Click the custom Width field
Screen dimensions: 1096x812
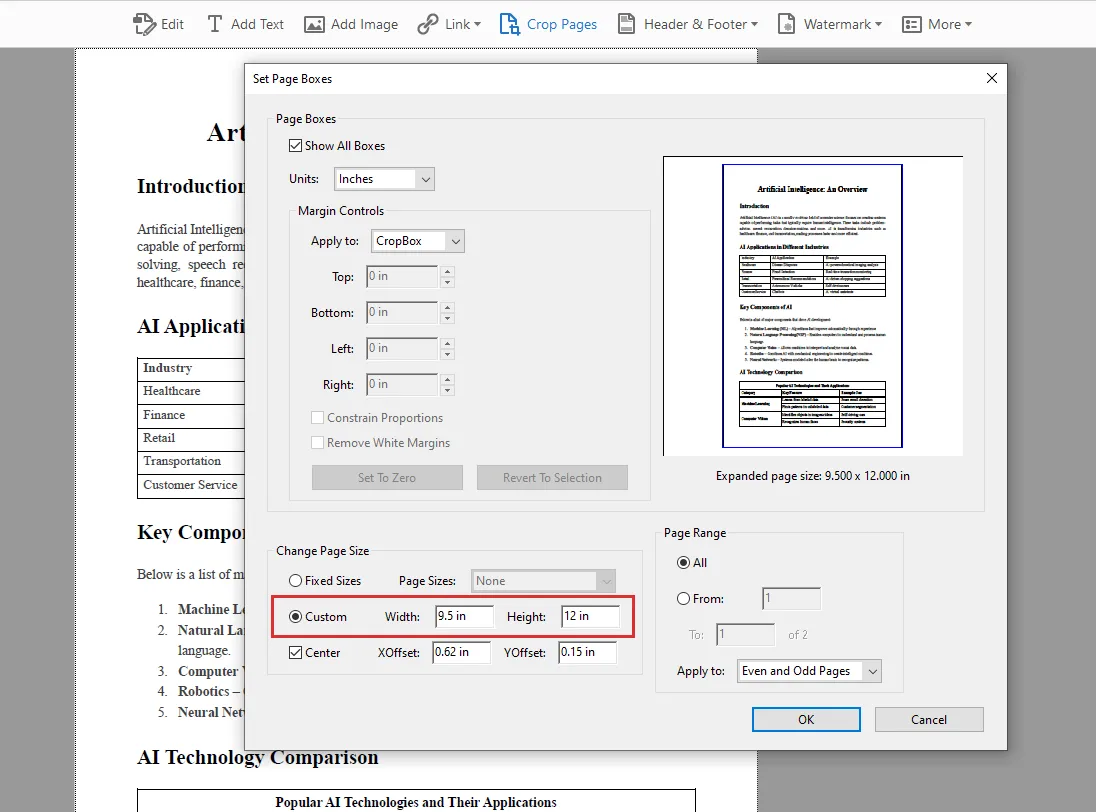click(464, 616)
